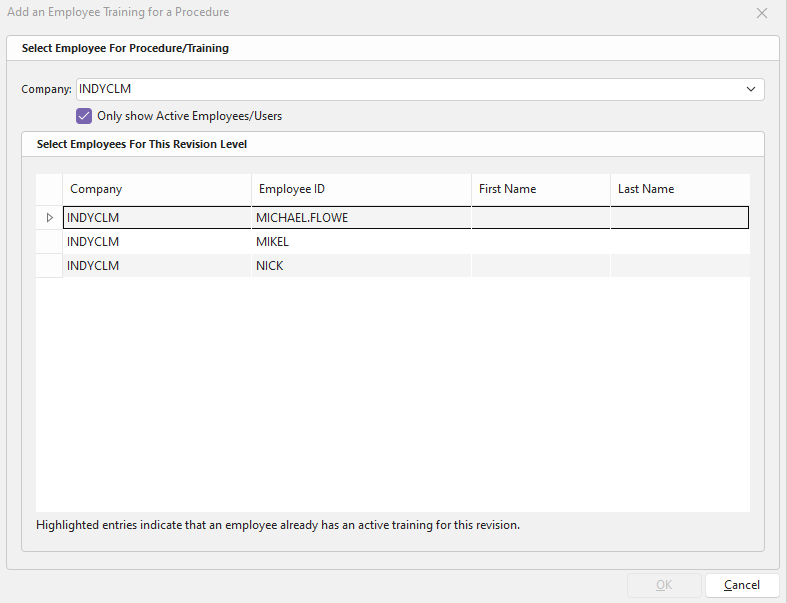Select the MICHAEL.FLOWE employee ID cell

point(360,218)
